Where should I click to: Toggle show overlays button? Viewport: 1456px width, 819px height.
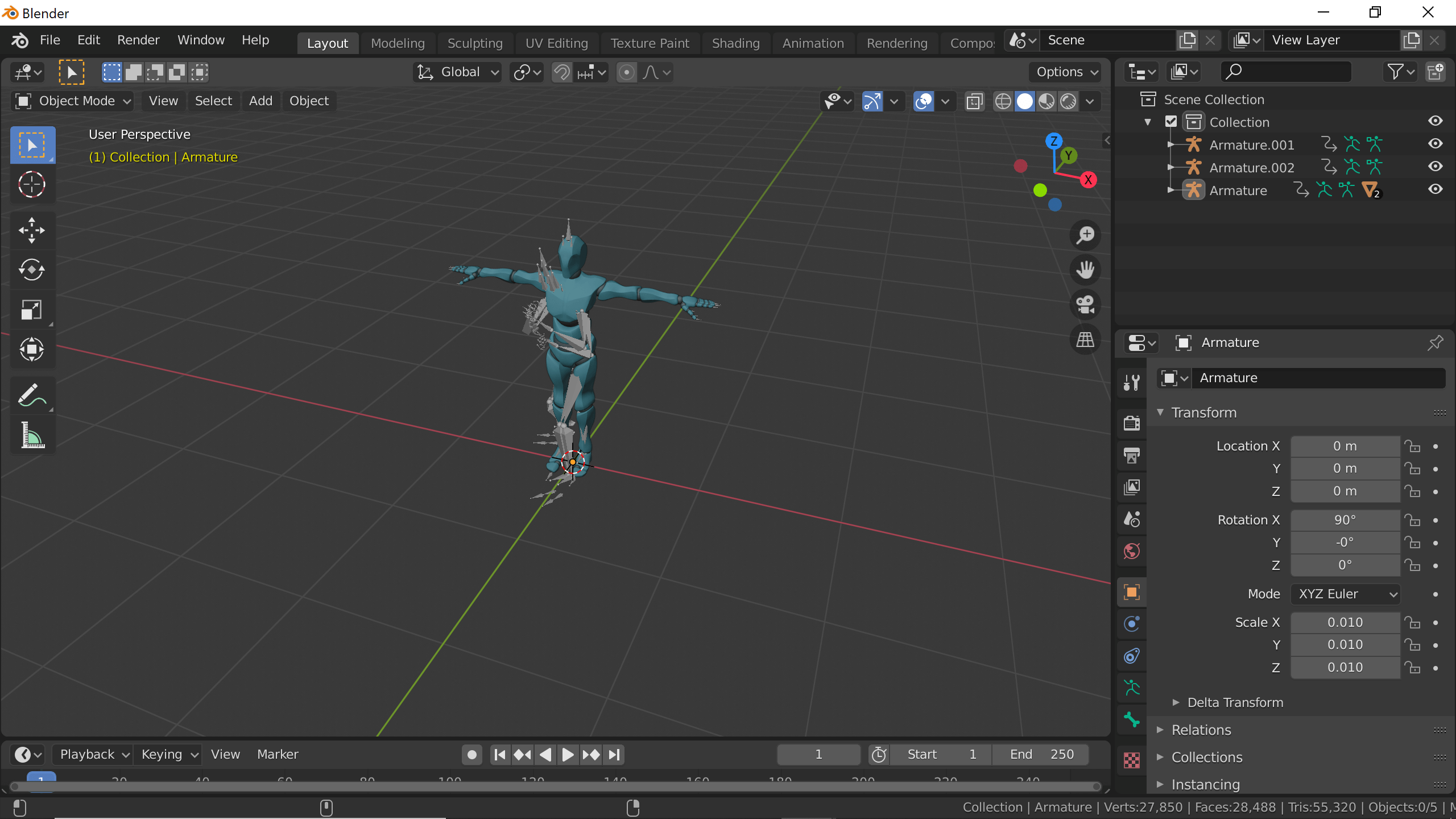pyautogui.click(x=923, y=102)
